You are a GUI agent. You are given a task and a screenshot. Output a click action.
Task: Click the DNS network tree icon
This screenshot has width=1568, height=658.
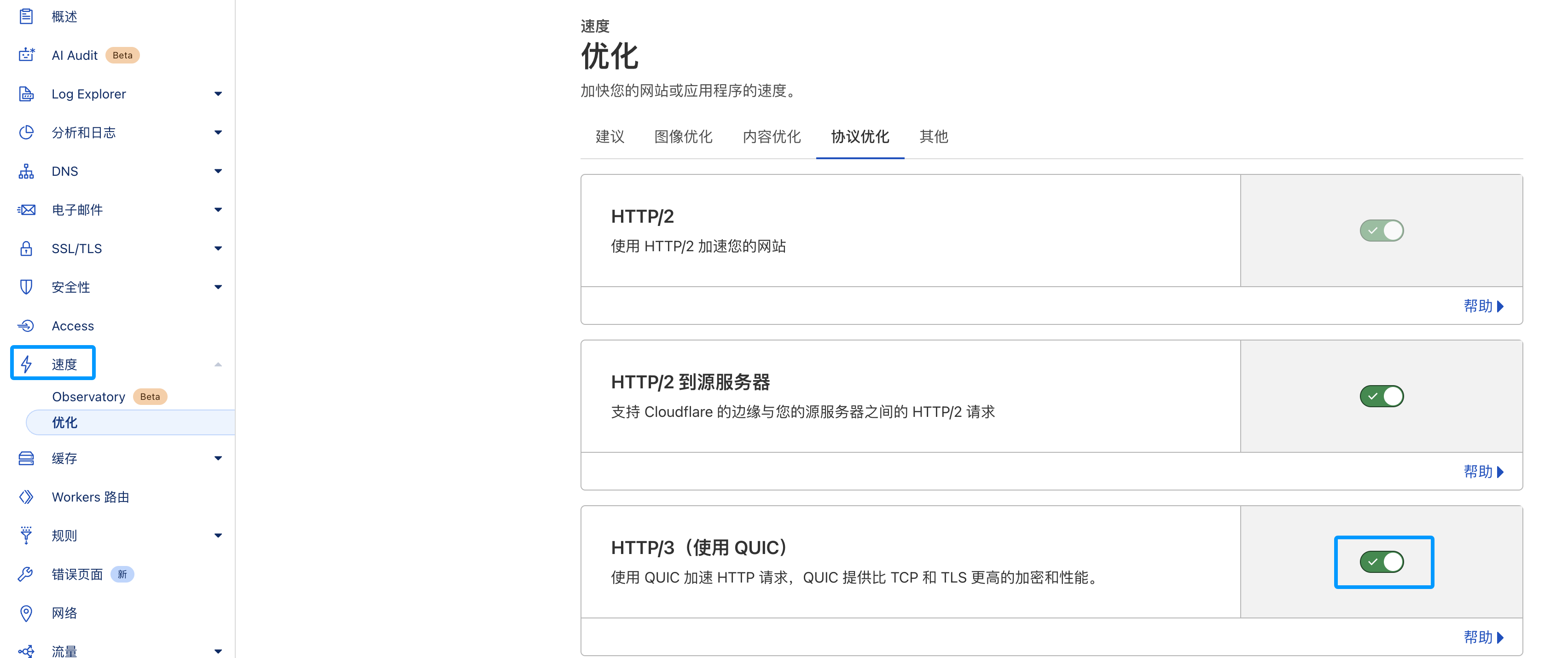click(26, 172)
